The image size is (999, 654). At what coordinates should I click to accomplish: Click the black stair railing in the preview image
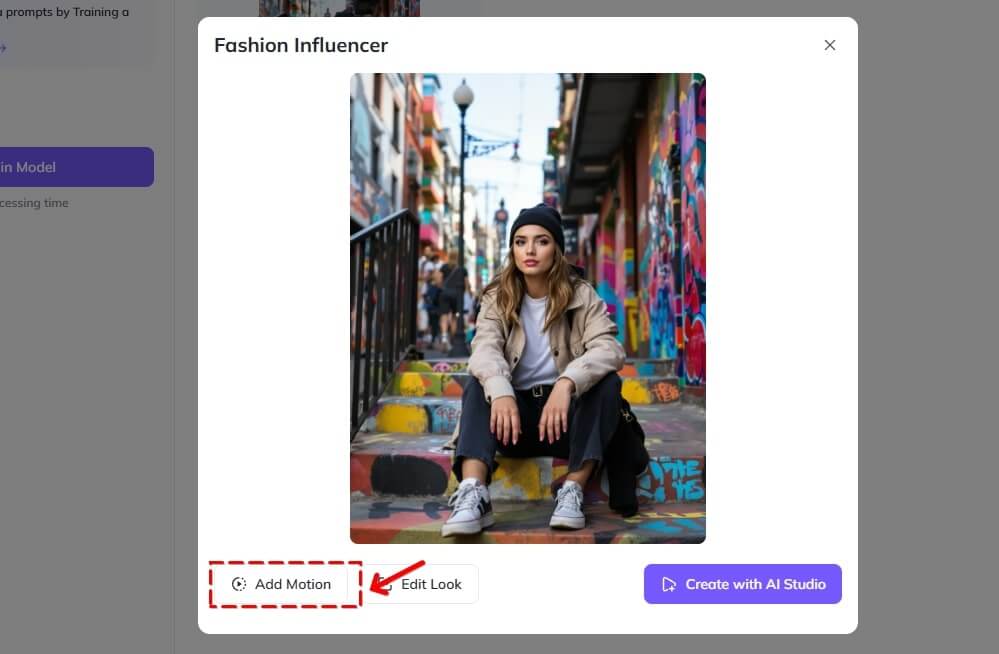click(383, 300)
